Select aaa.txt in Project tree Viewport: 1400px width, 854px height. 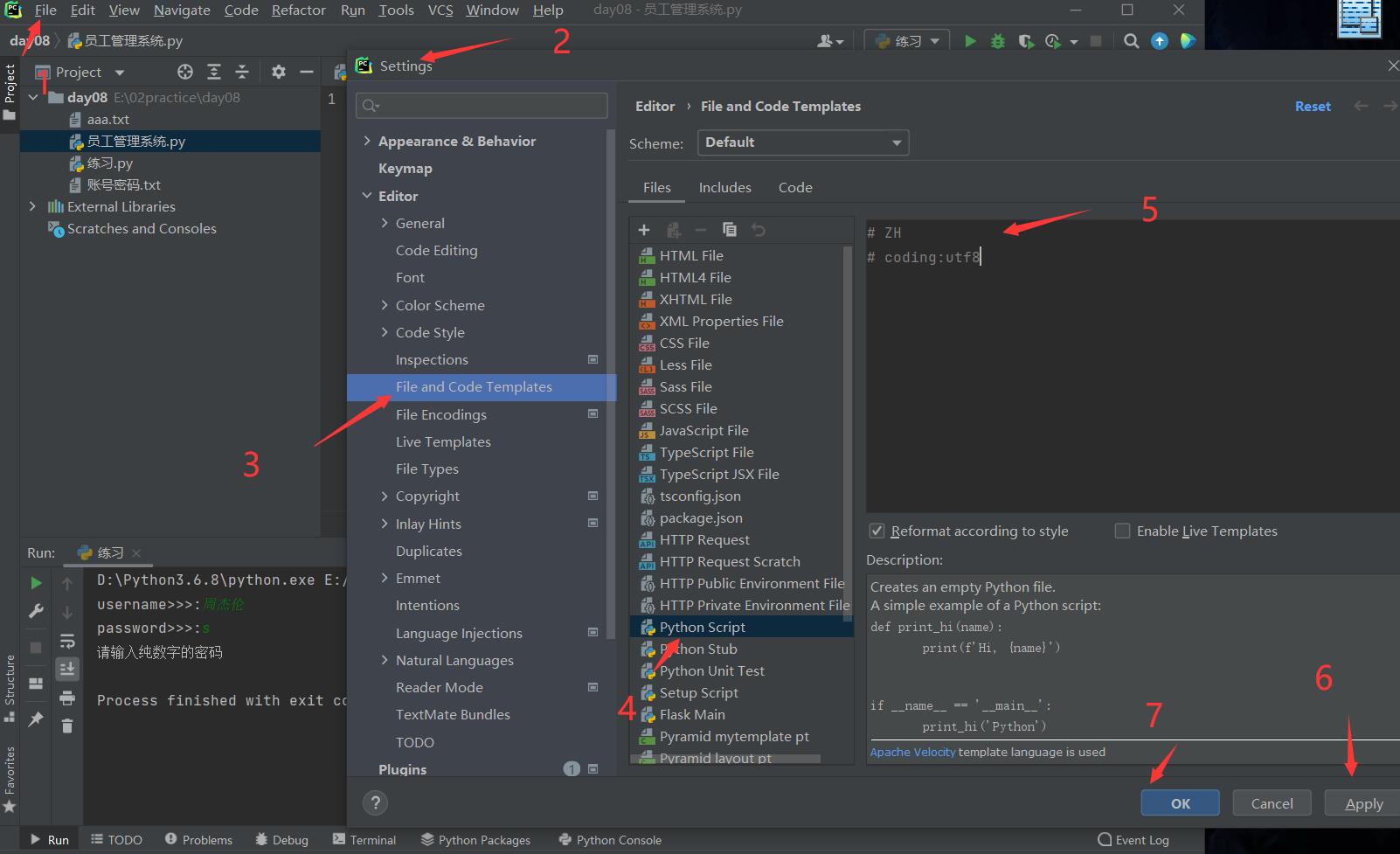point(107,119)
